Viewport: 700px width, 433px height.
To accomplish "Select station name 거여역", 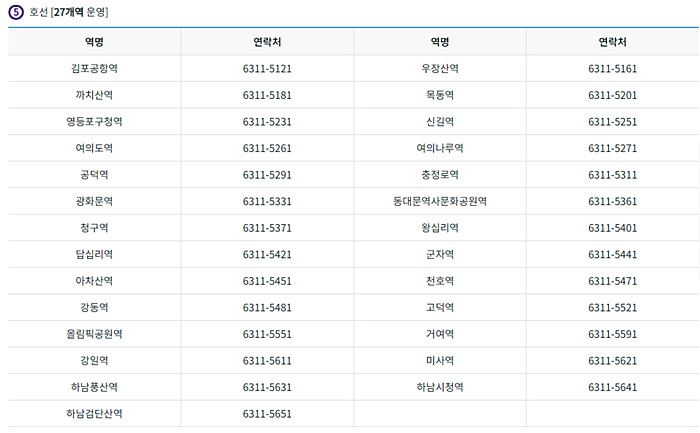I will pos(440,334).
